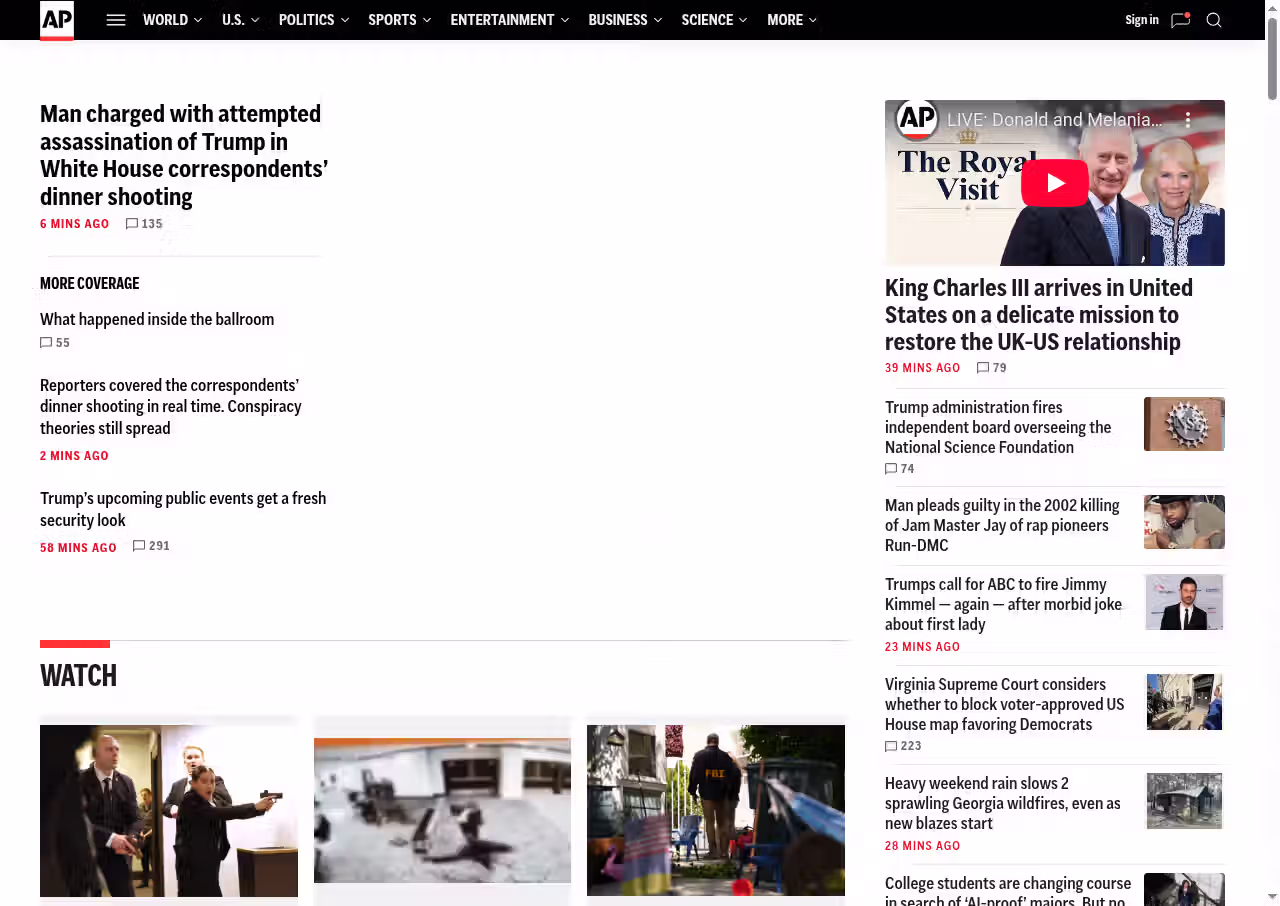The height and width of the screenshot is (906, 1280).
Task: Expand the More dropdown menu
Action: click(791, 20)
